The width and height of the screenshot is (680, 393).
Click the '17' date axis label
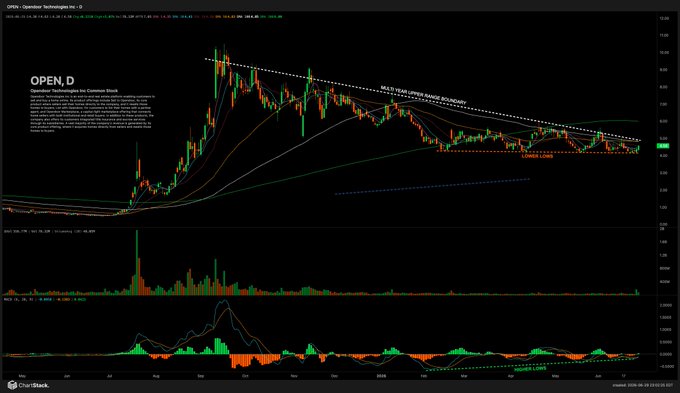(x=624, y=376)
